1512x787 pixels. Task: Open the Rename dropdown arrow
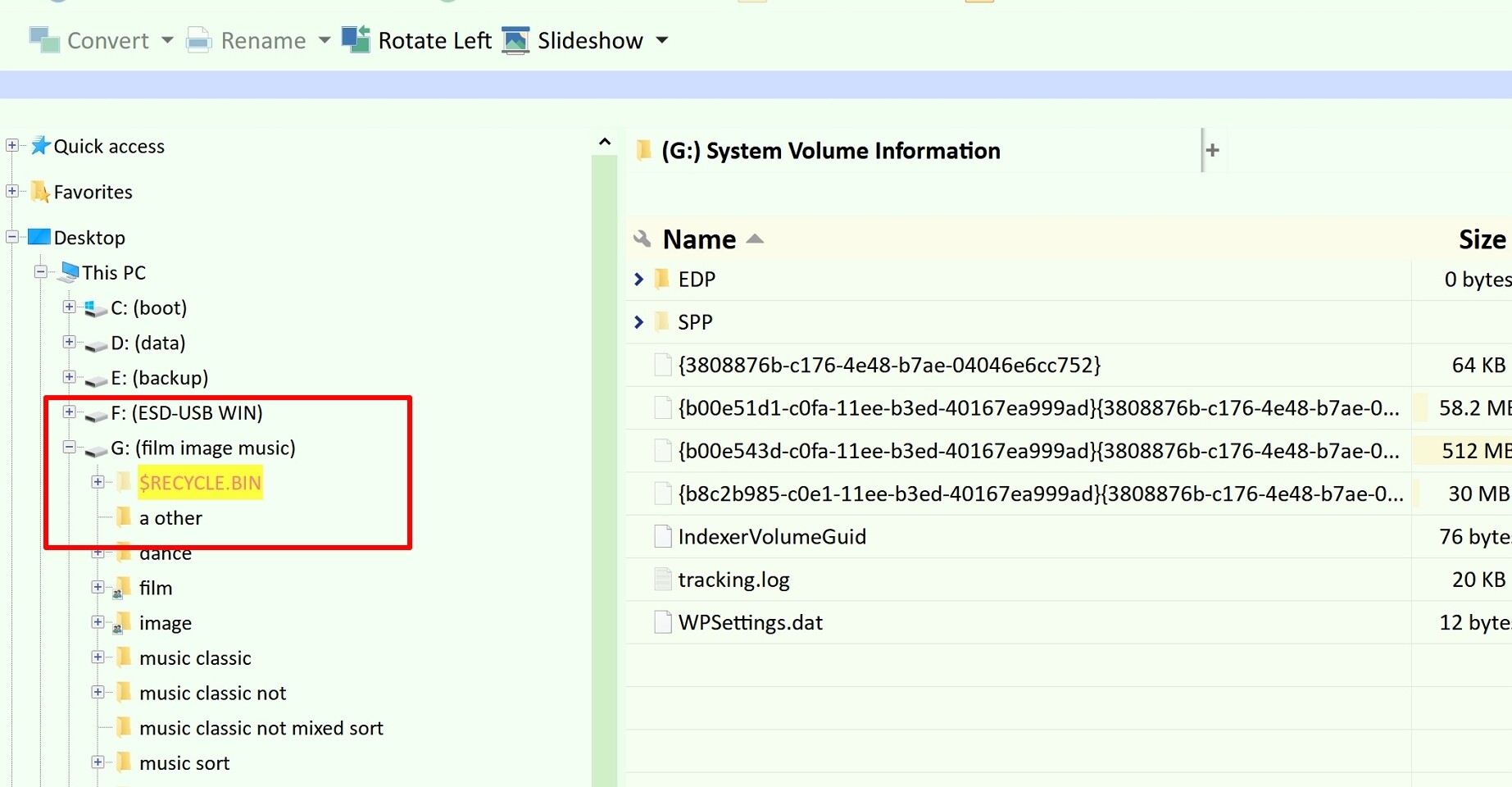click(x=324, y=40)
